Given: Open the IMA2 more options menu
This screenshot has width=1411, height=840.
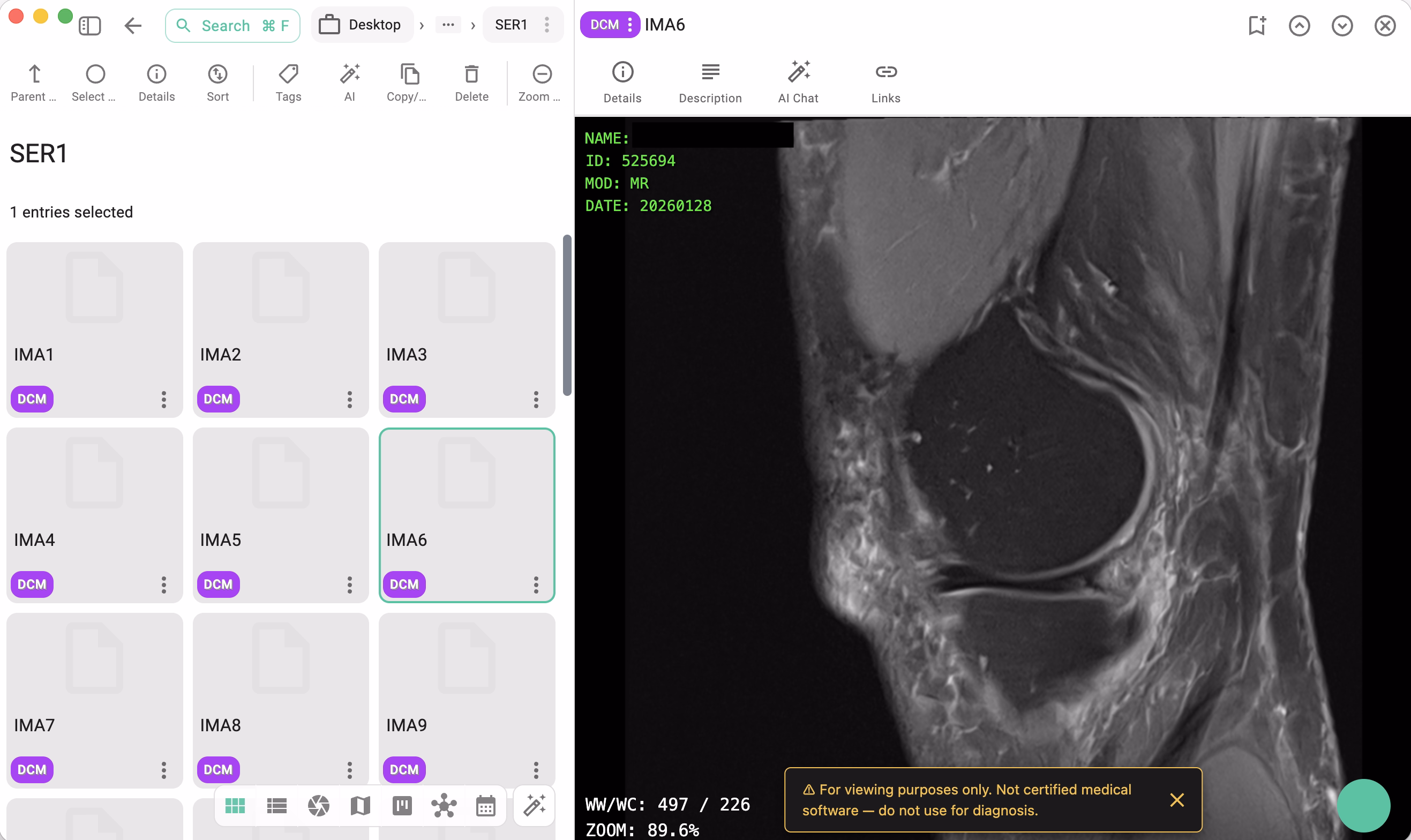Looking at the screenshot, I should coord(350,399).
